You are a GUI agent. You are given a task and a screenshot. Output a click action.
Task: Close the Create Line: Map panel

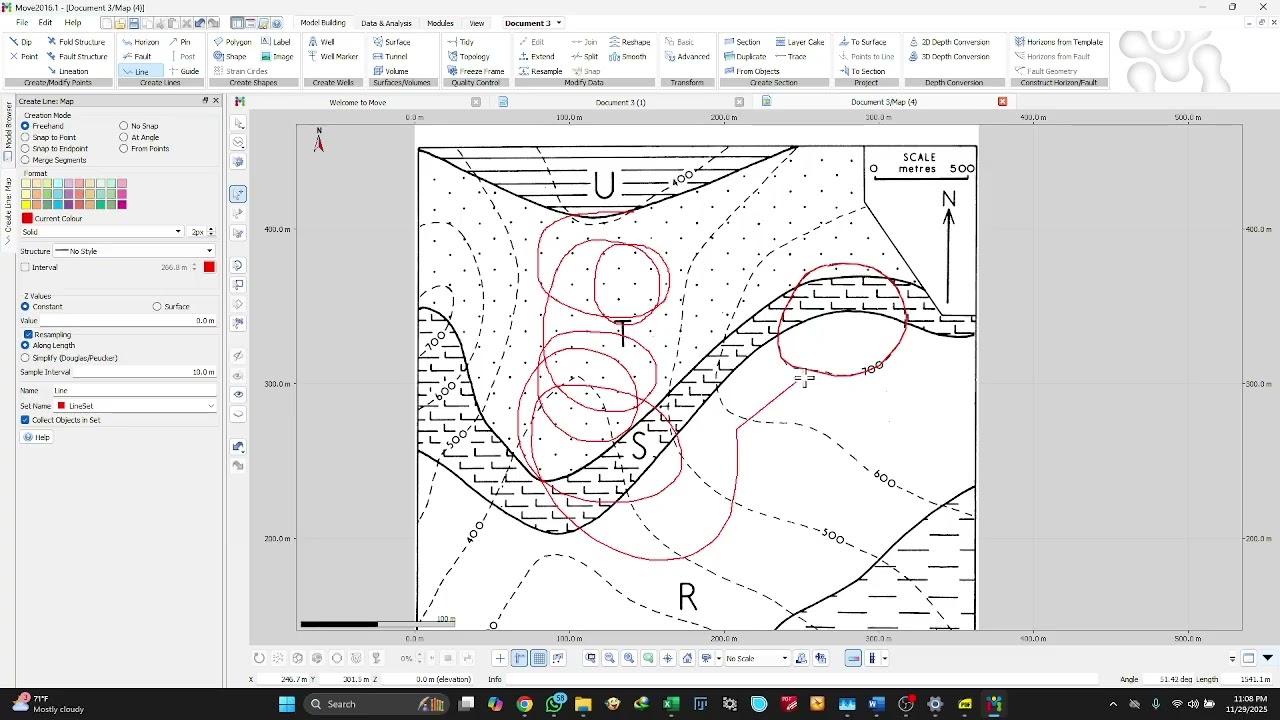216,101
